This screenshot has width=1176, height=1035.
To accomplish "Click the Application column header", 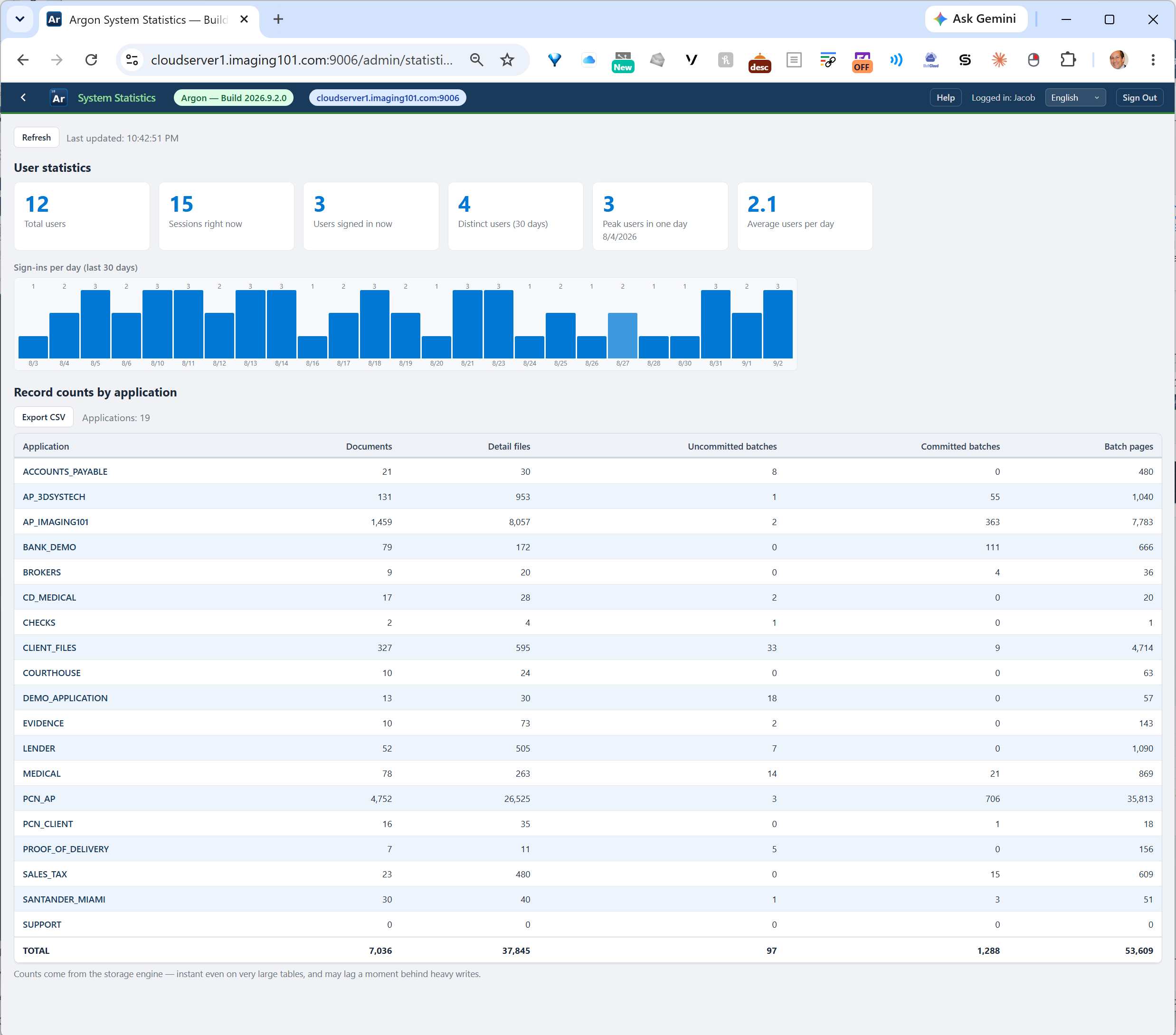I will 46,446.
